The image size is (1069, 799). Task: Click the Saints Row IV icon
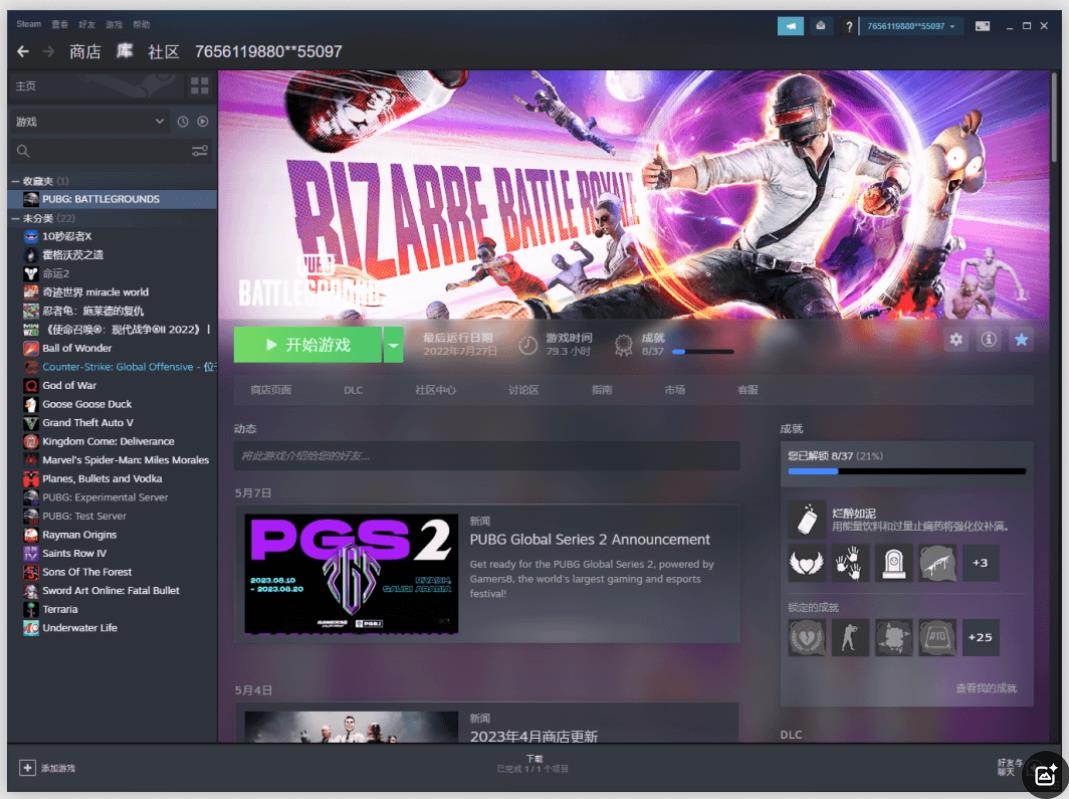(31, 554)
